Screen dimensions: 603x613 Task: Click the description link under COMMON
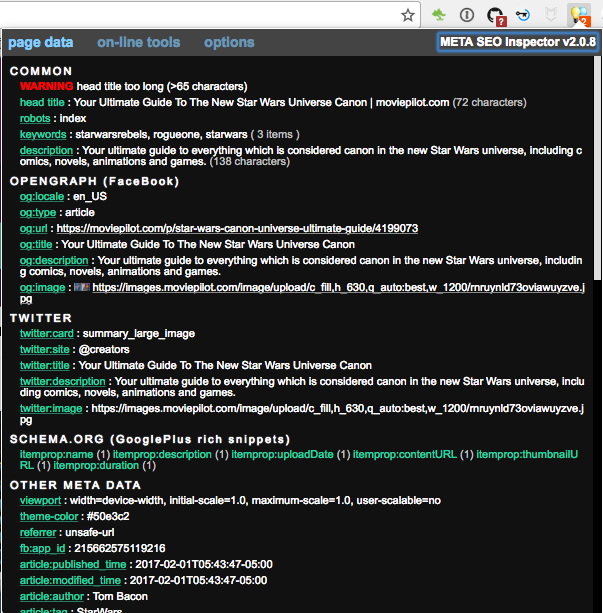pos(47,151)
